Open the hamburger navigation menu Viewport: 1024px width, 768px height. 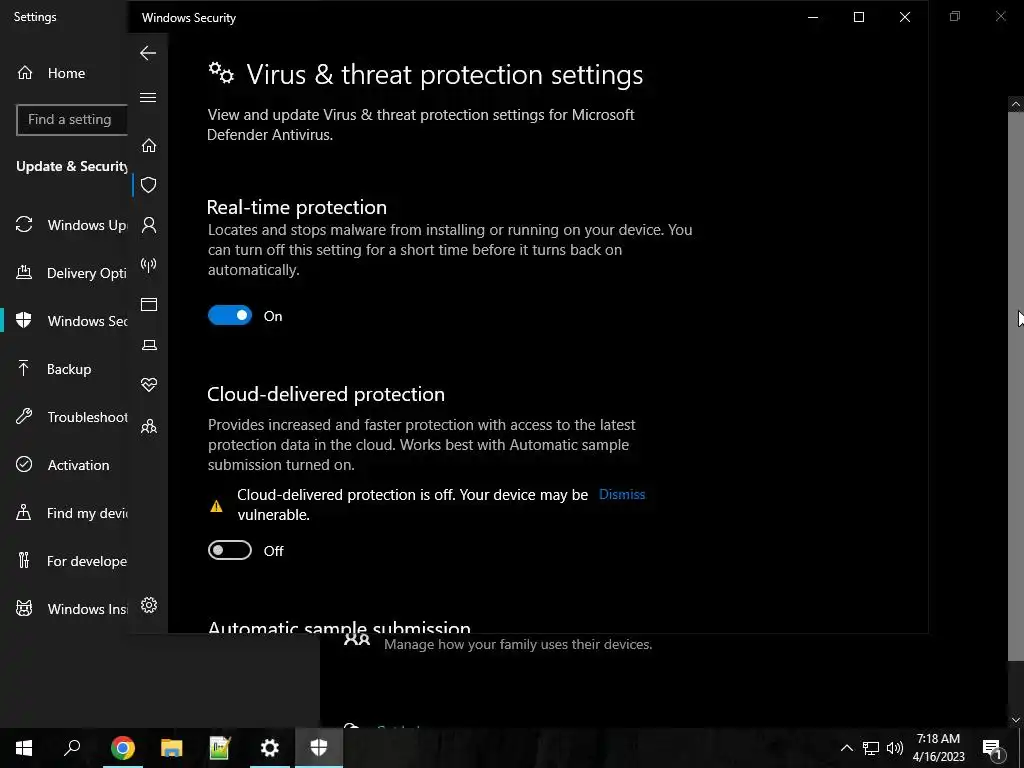pos(148,97)
